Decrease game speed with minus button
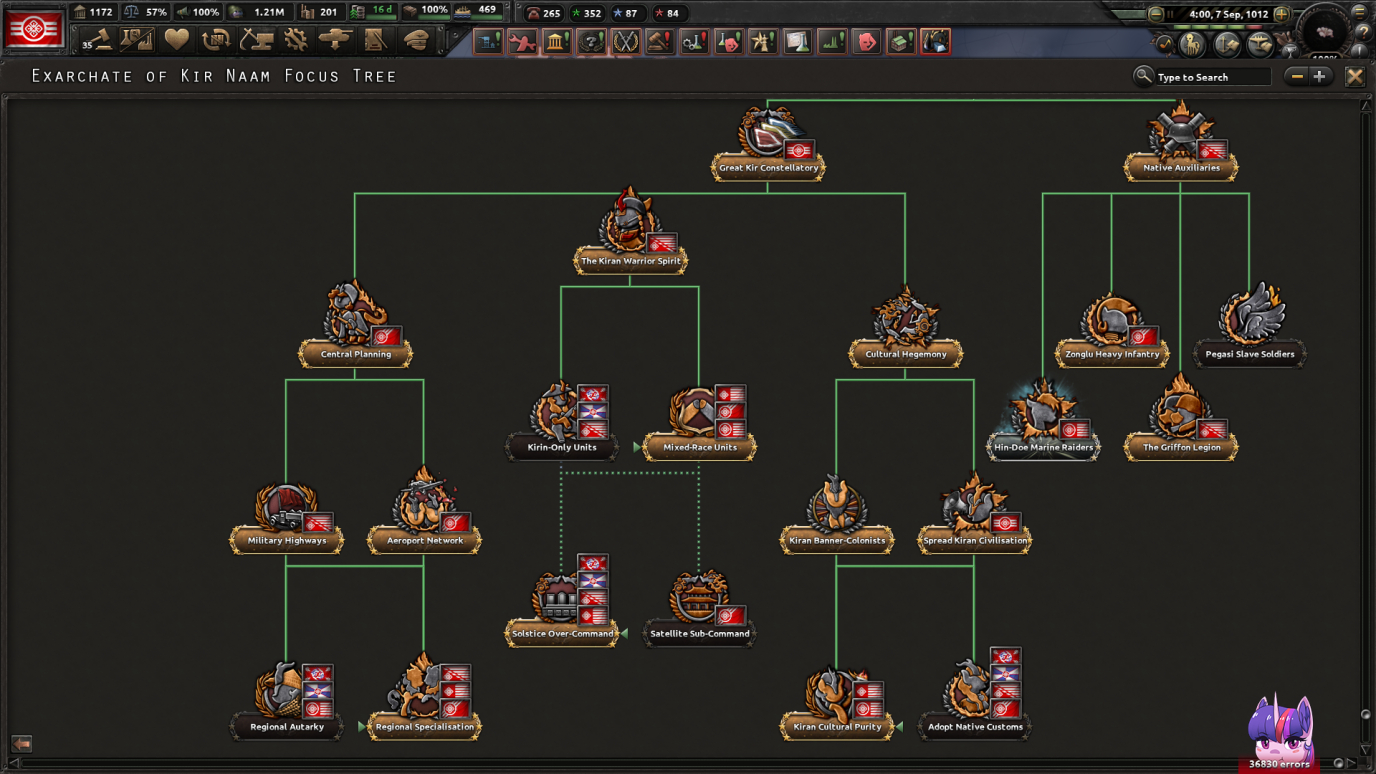 click(x=1156, y=14)
